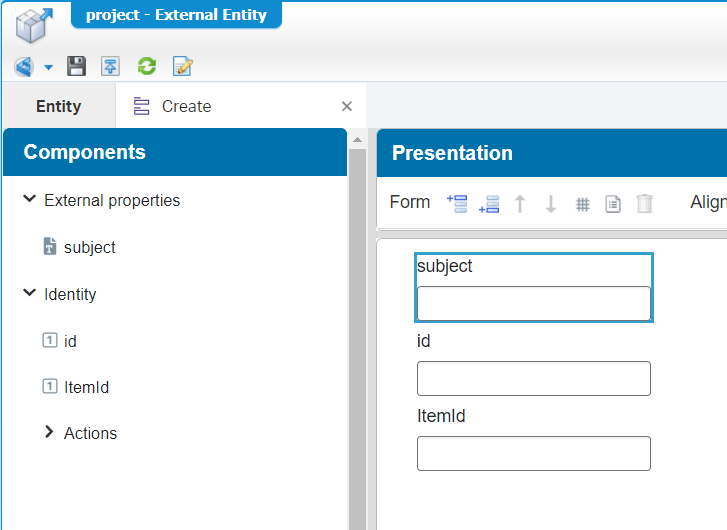Image resolution: width=727 pixels, height=530 pixels.
Task: Click the publish (upload arrow) toolbar icon
Action: [111, 67]
